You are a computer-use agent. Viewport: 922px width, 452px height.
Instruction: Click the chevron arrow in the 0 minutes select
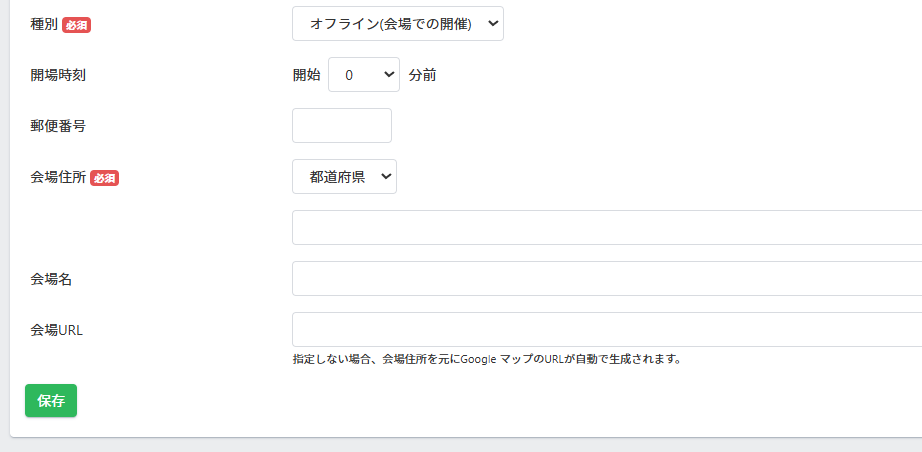coord(389,75)
